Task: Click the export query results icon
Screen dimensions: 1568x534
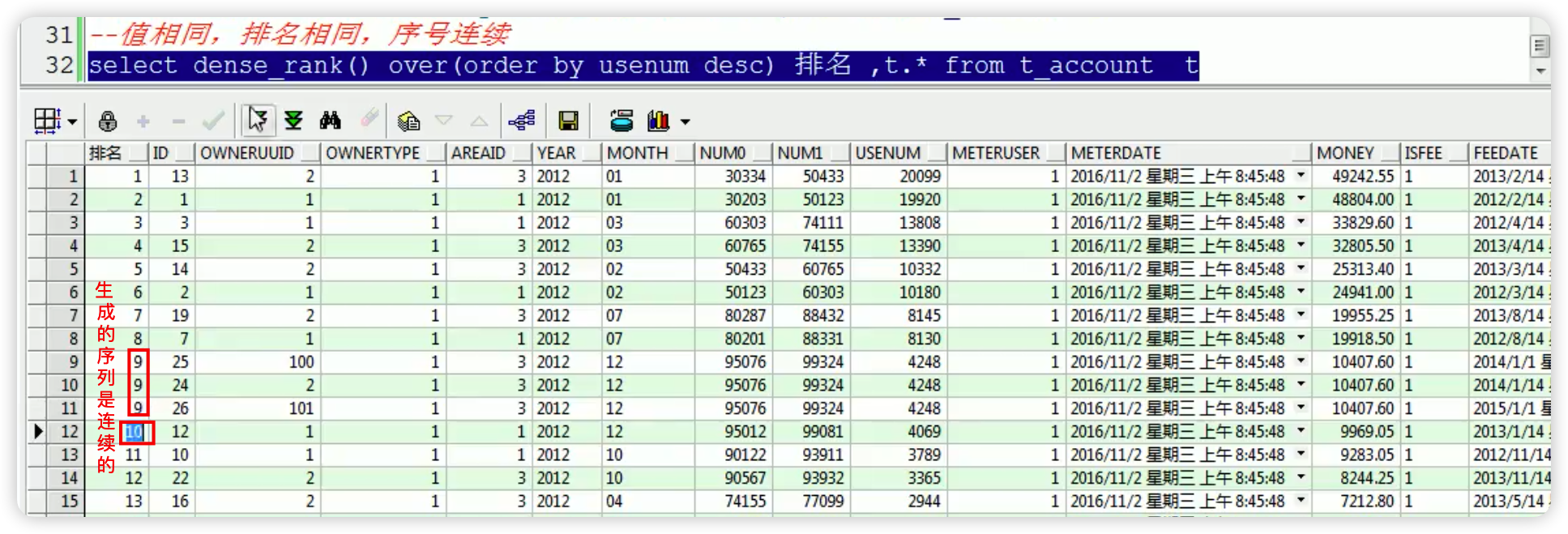Action: [622, 121]
